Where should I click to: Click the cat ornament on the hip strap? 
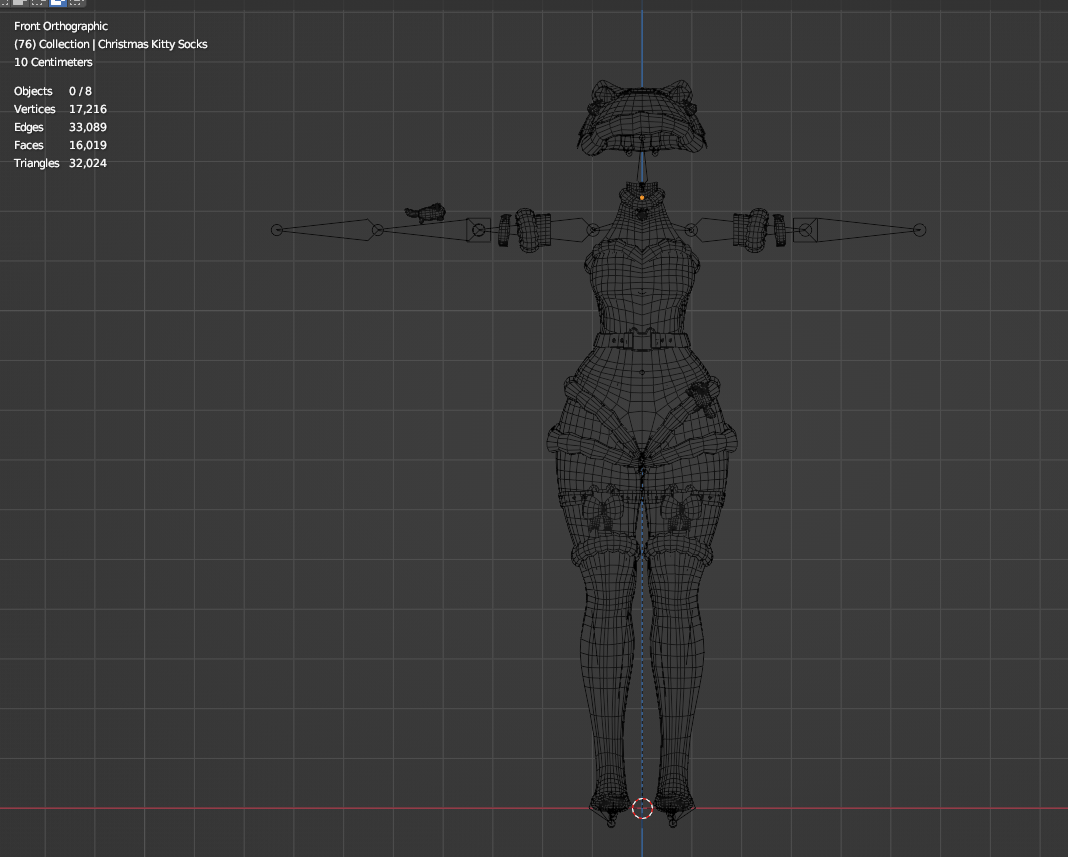click(702, 399)
